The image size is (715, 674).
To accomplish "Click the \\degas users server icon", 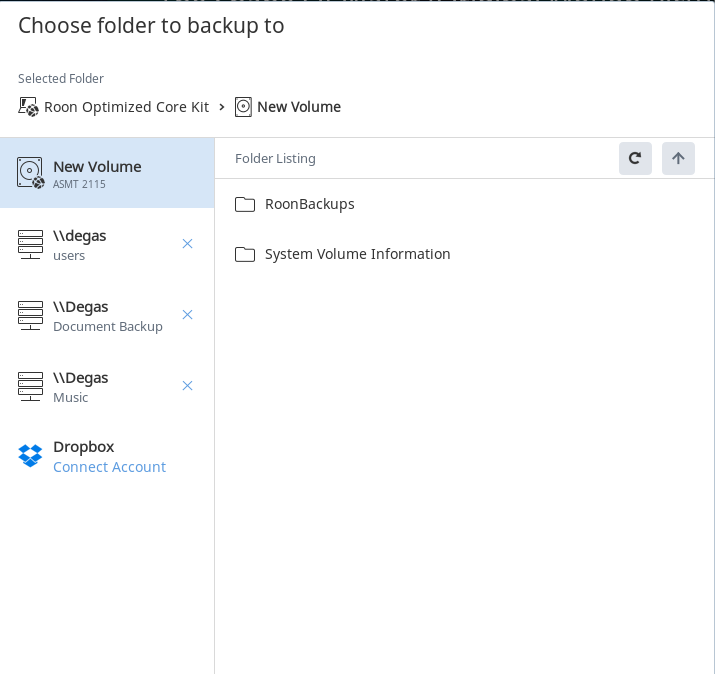I will [x=31, y=244].
